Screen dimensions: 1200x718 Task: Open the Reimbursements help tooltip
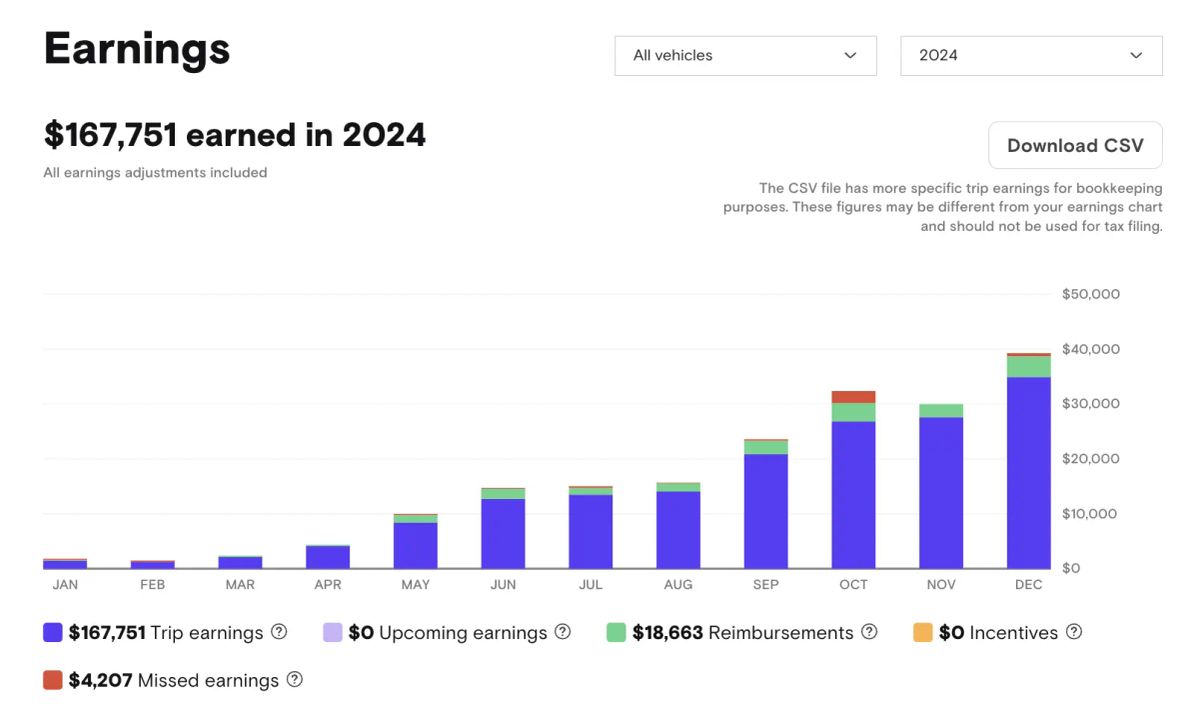[871, 632]
